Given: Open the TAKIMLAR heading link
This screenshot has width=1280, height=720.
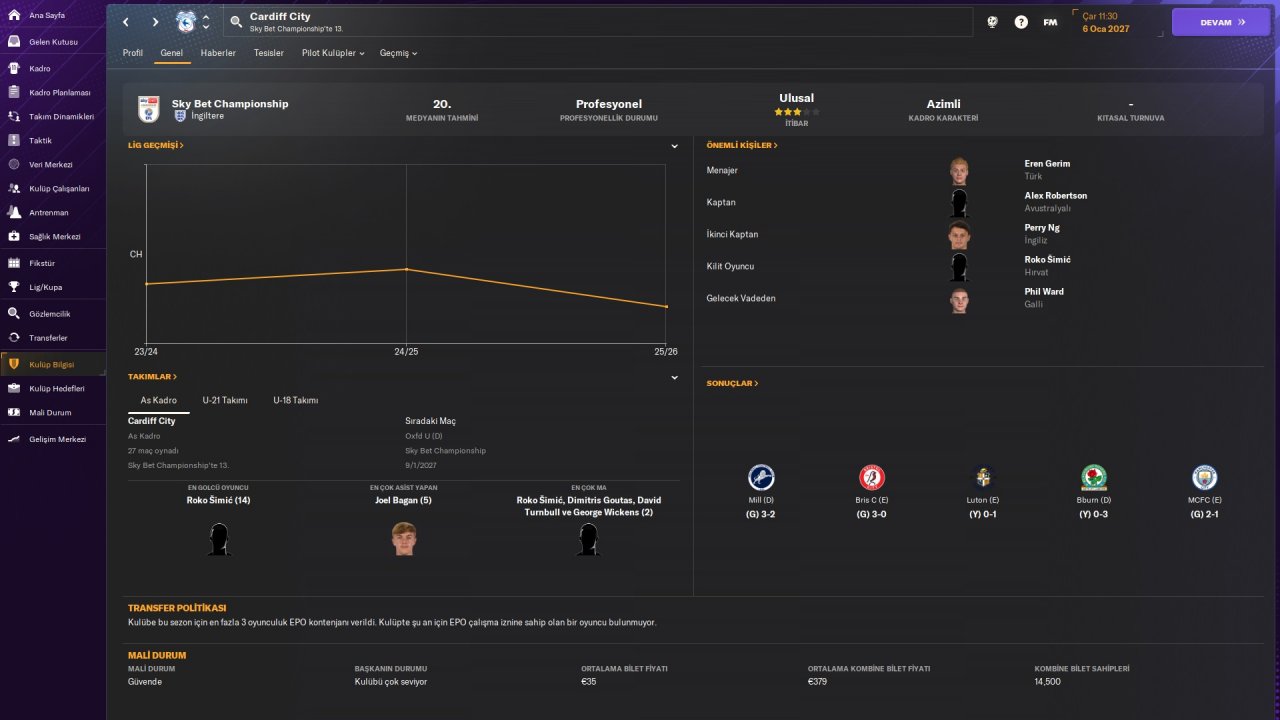Looking at the screenshot, I should pos(152,376).
